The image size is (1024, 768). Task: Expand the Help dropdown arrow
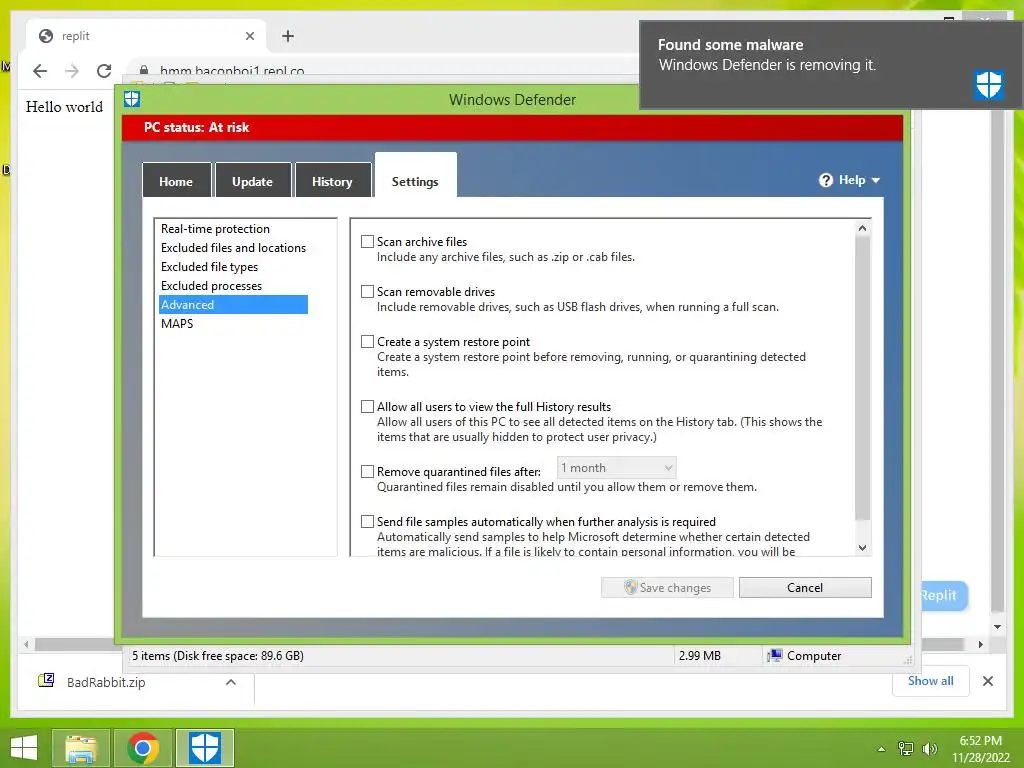pos(876,180)
